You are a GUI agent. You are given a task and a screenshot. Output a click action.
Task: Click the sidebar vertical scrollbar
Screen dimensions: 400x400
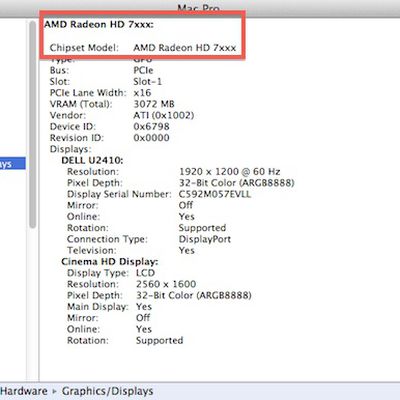[32, 124]
